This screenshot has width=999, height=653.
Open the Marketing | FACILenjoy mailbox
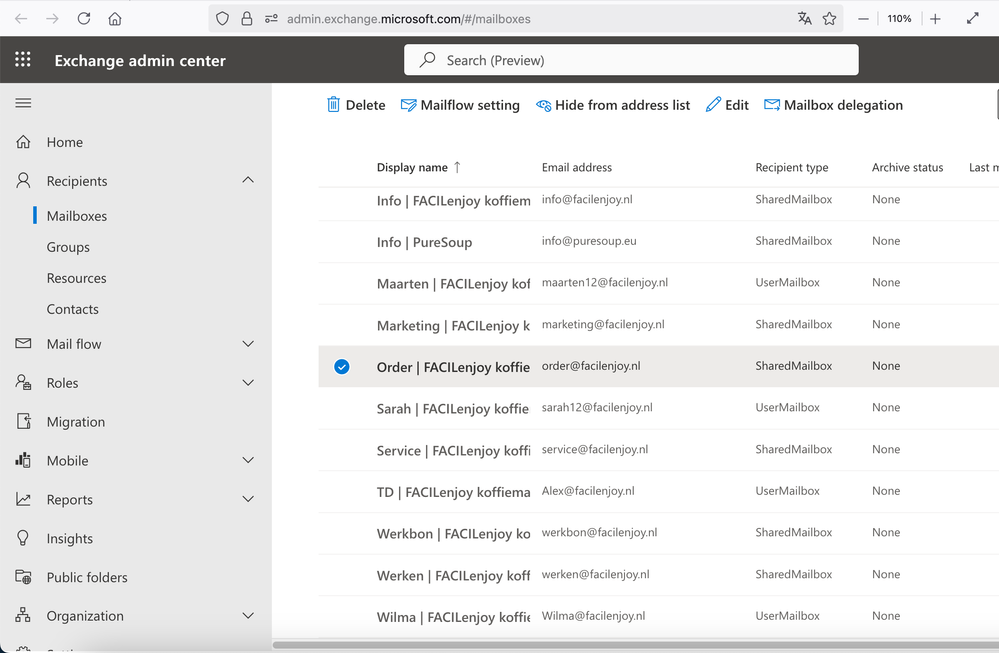coord(453,326)
